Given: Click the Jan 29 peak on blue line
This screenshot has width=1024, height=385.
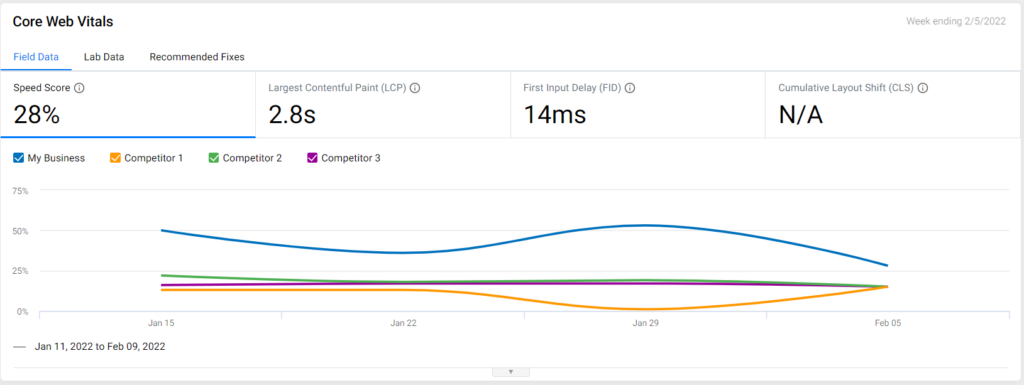Looking at the screenshot, I should [645, 226].
